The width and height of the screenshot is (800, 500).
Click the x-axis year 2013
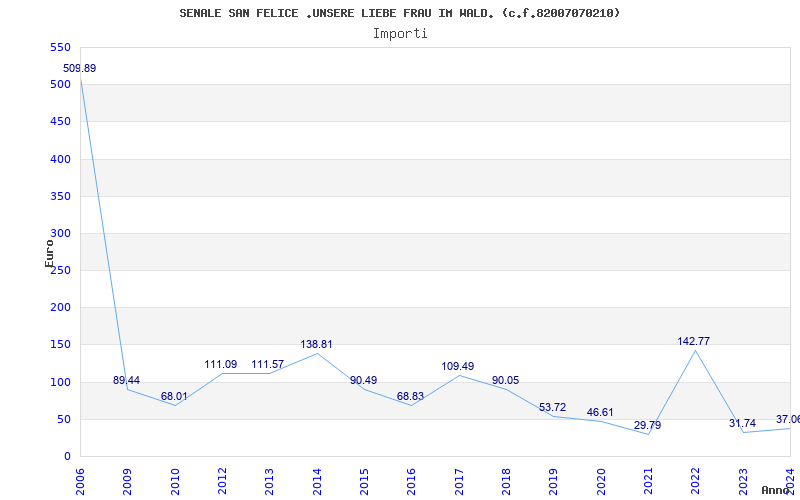(269, 481)
